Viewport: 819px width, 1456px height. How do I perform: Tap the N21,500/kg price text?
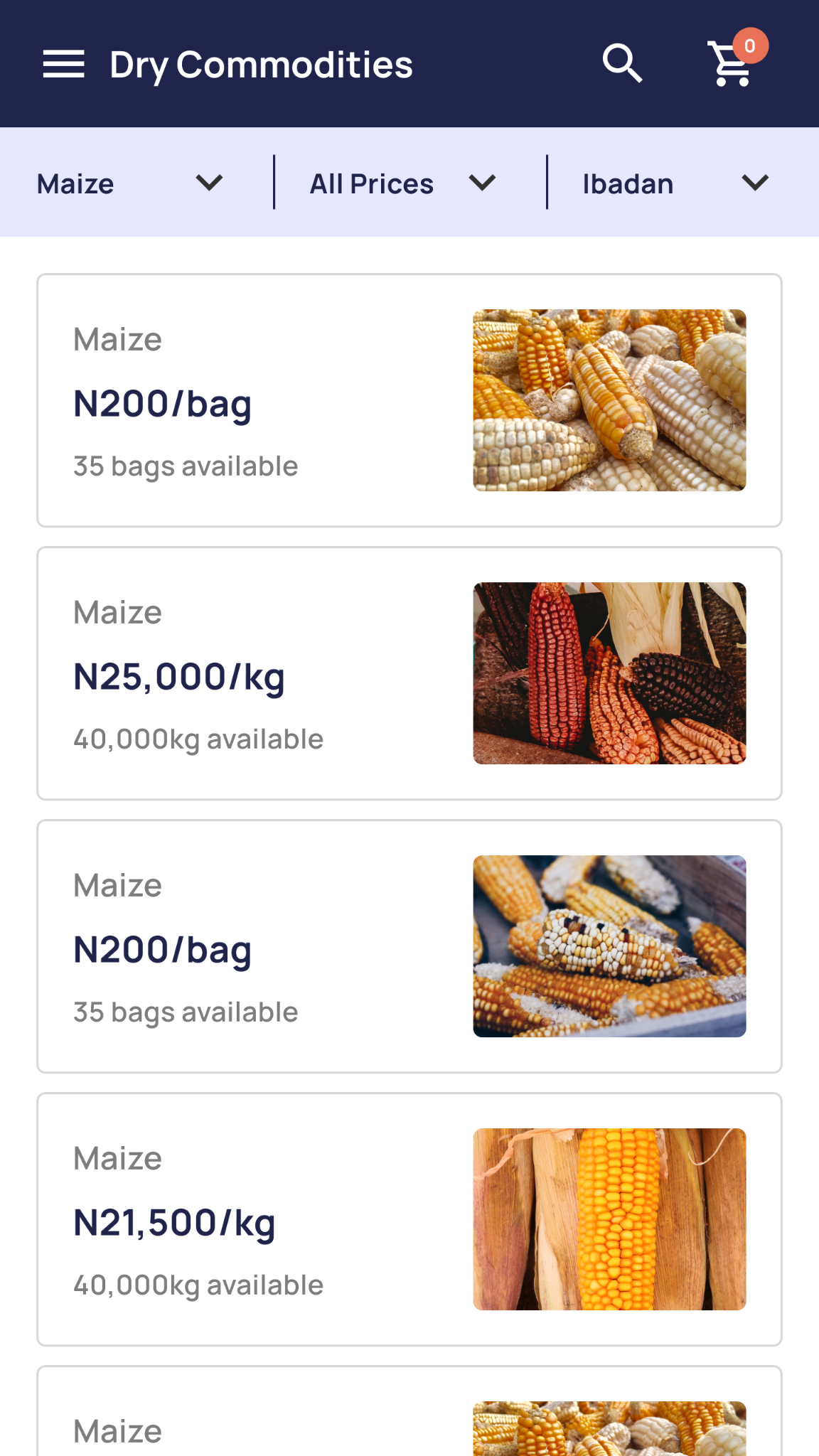[174, 1224]
